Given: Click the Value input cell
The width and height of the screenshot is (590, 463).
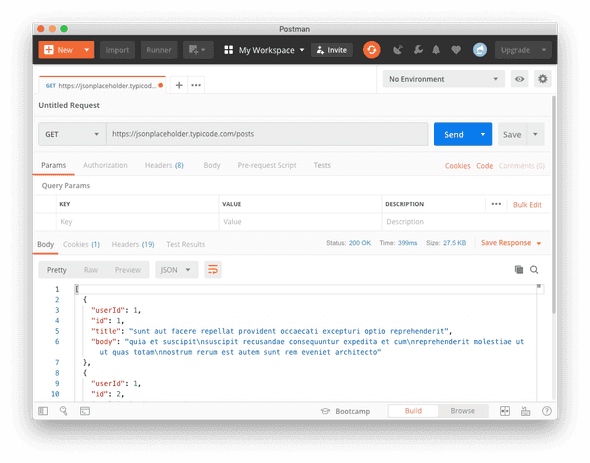Looking at the screenshot, I should tap(300, 222).
